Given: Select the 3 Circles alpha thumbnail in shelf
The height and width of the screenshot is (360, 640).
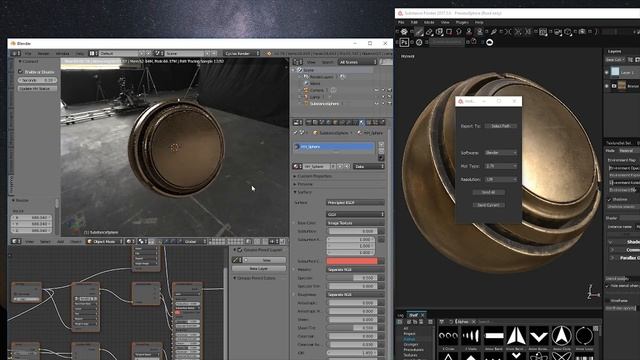Looking at the screenshot, I should click(448, 336).
